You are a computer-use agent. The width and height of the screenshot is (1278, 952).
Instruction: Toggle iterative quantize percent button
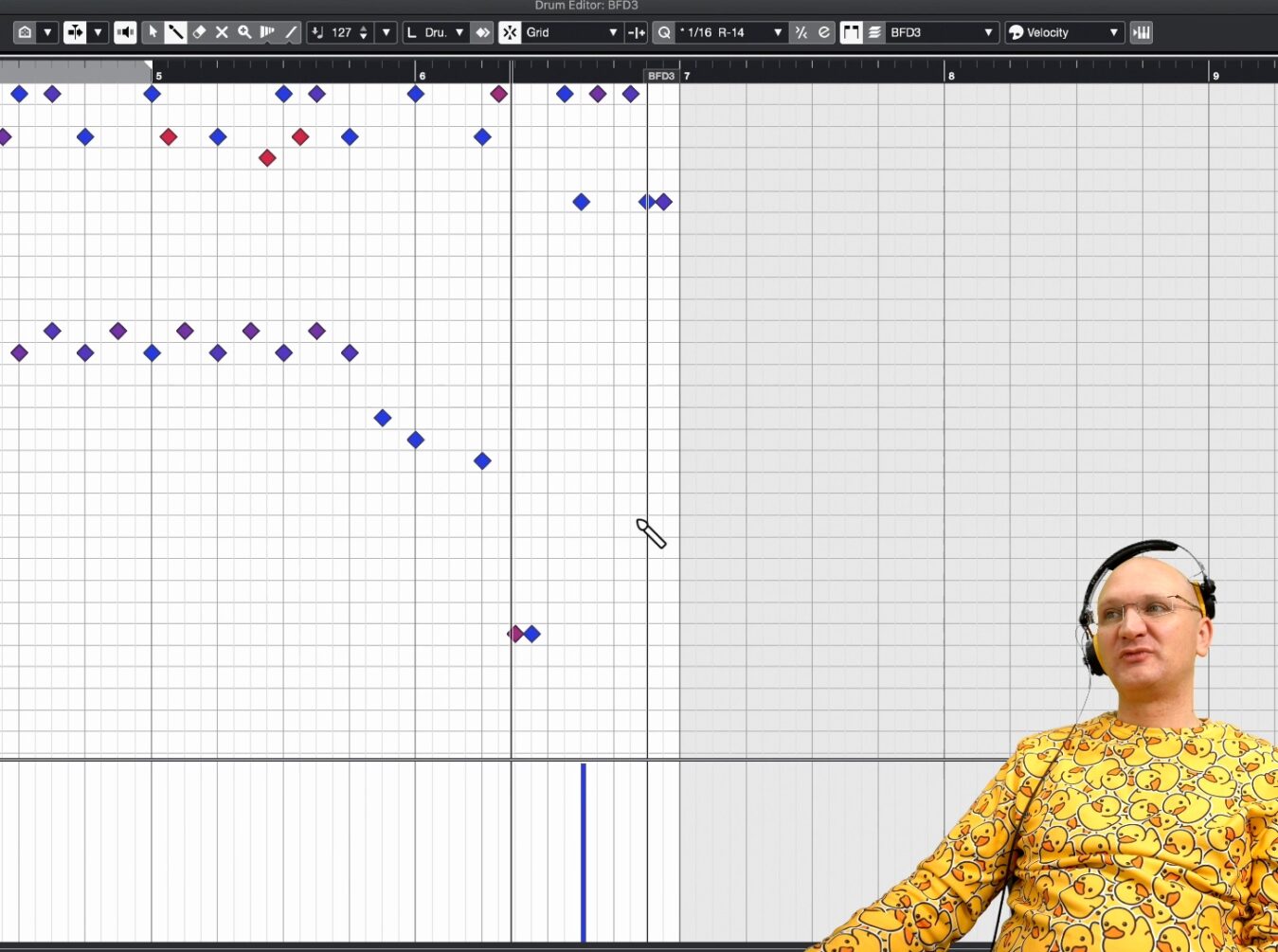click(801, 32)
